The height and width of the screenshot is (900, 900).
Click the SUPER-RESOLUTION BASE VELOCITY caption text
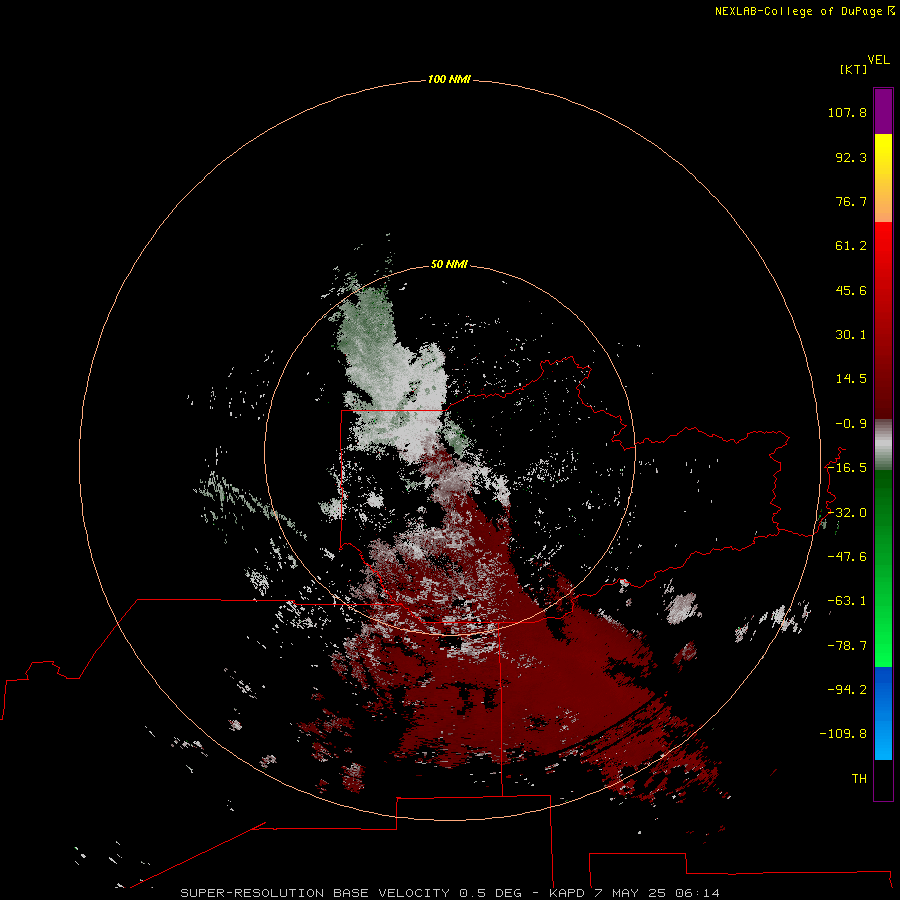315,893
